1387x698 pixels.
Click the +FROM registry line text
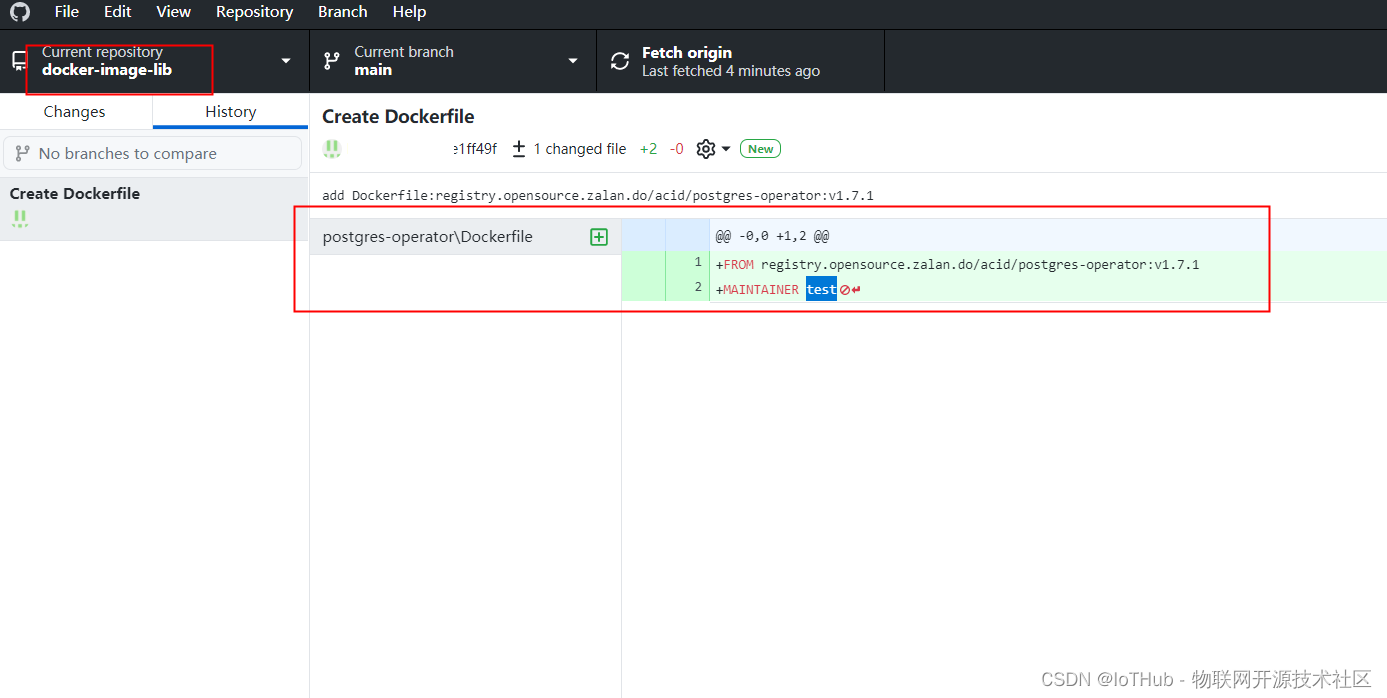coord(957,265)
